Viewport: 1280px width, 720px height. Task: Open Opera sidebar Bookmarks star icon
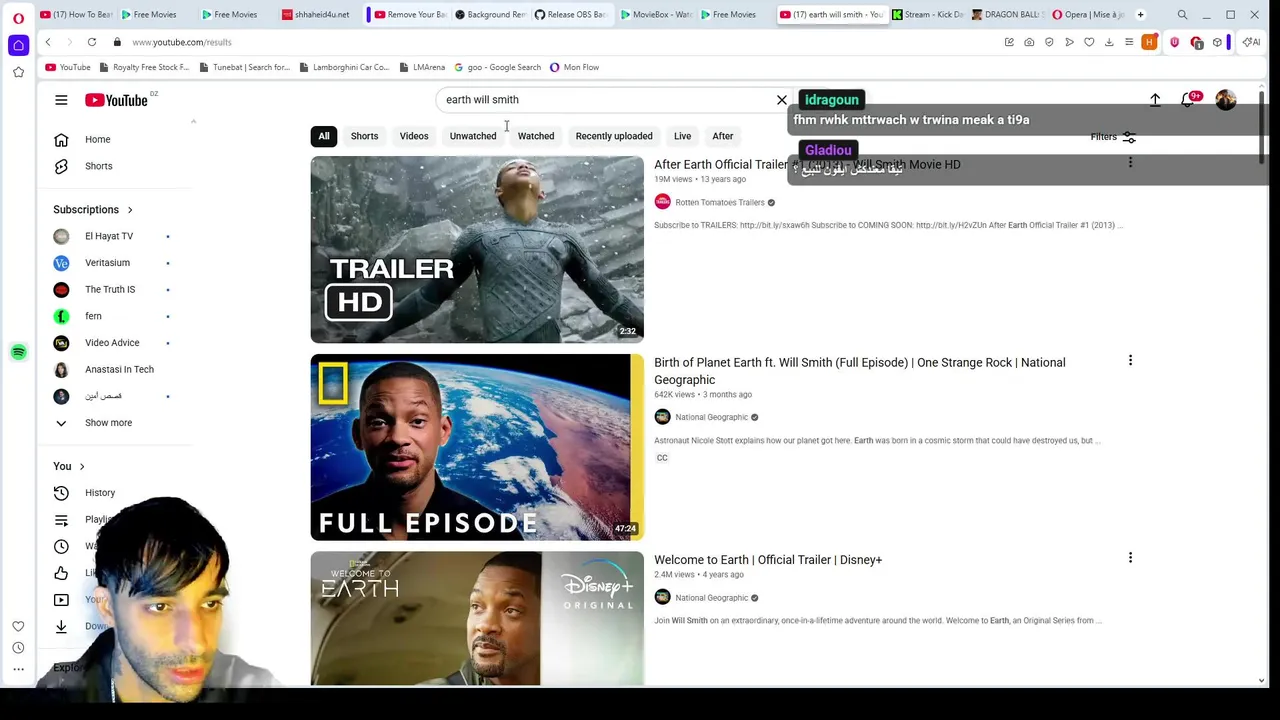click(x=18, y=72)
